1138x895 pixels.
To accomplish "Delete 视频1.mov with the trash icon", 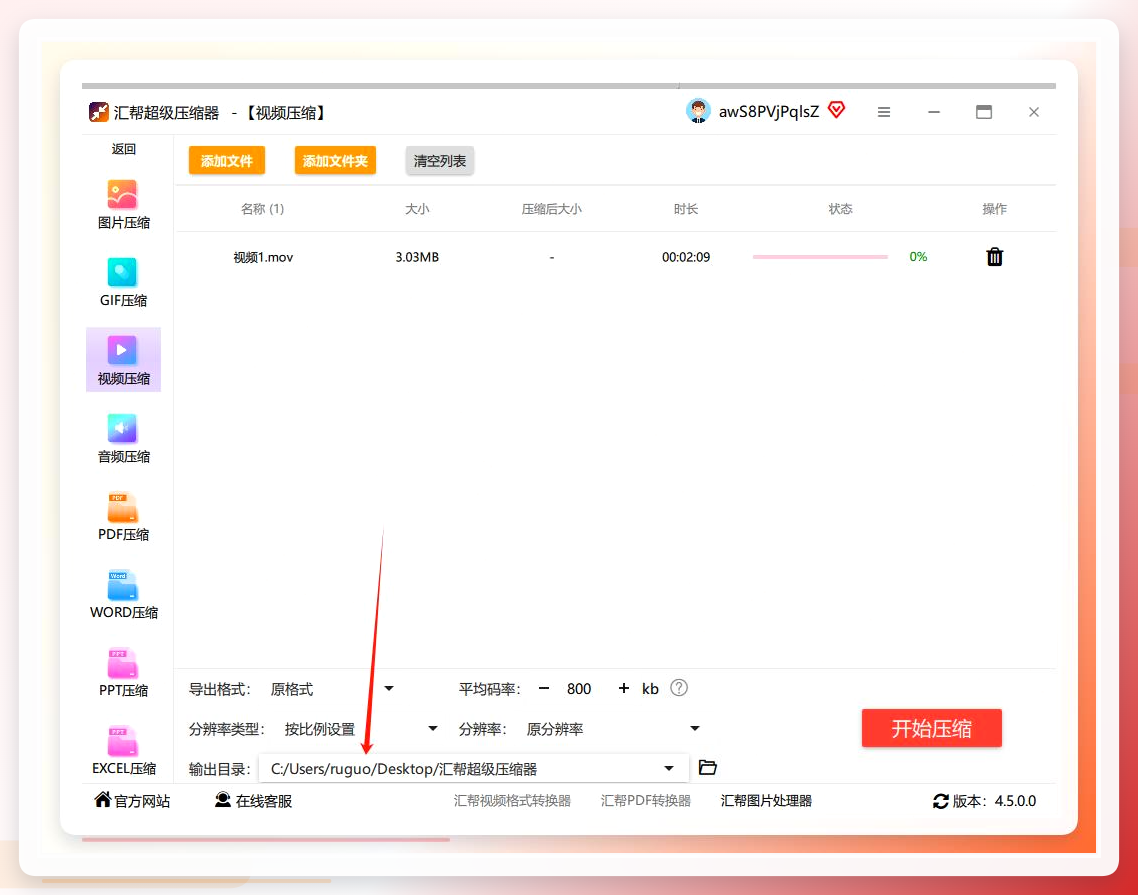I will 994,257.
